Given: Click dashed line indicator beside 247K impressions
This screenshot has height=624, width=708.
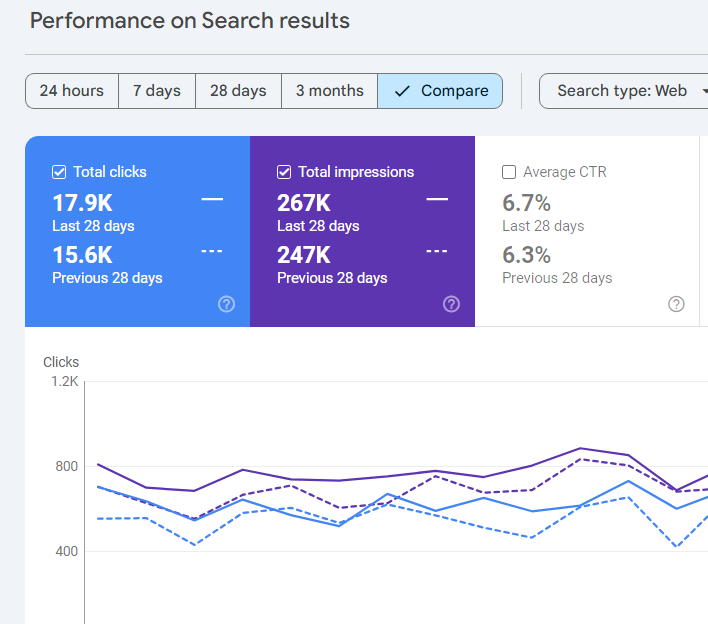Looking at the screenshot, I should pyautogui.click(x=437, y=251).
